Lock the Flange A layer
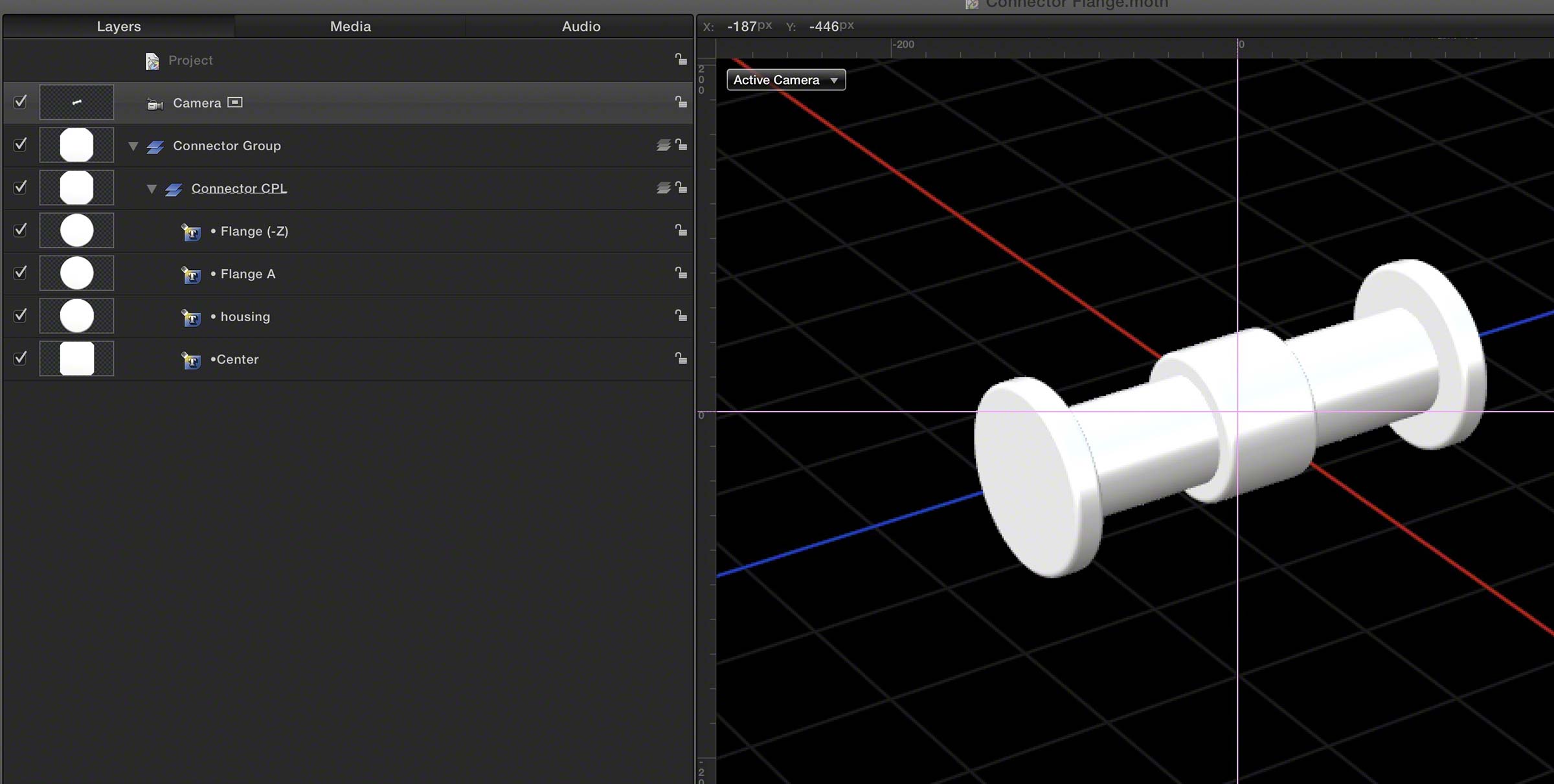 pos(681,273)
